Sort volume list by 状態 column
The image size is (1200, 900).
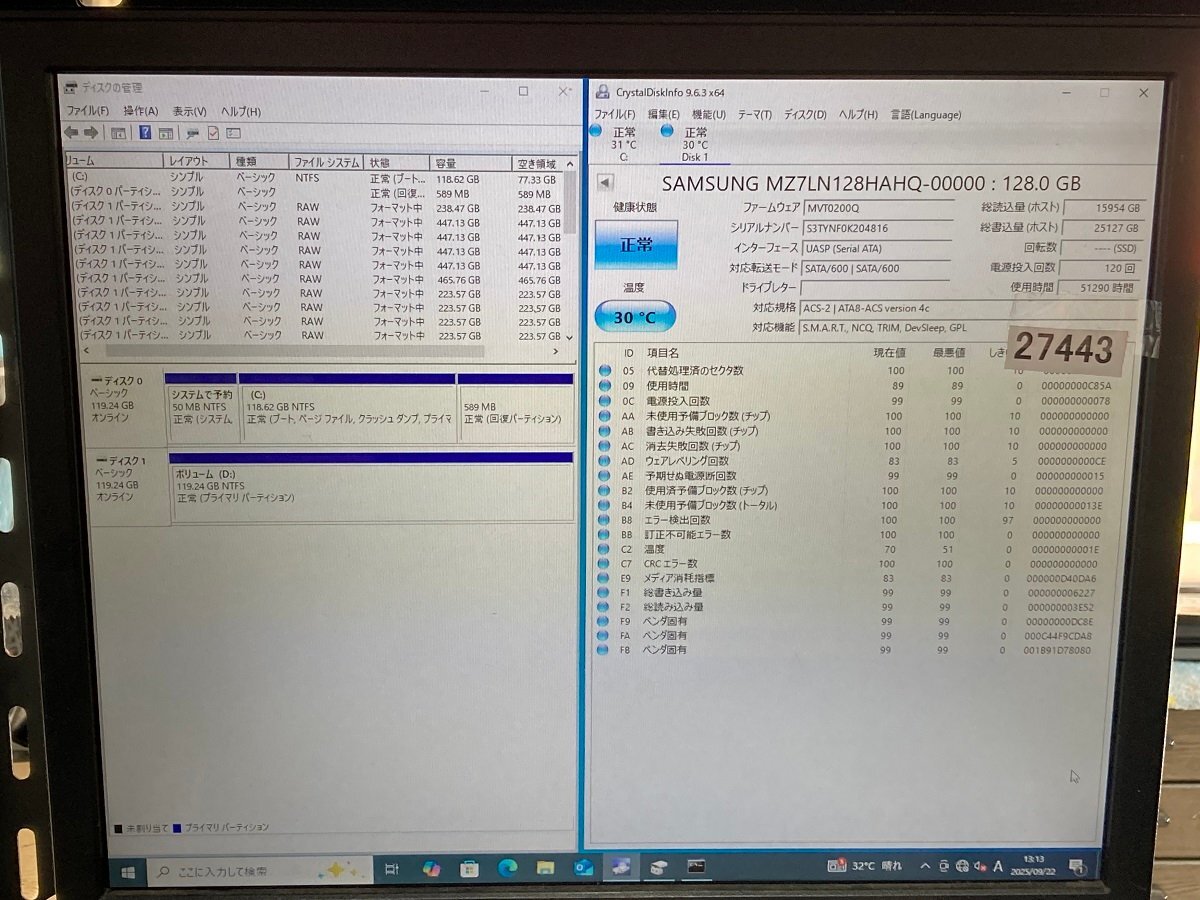397,162
